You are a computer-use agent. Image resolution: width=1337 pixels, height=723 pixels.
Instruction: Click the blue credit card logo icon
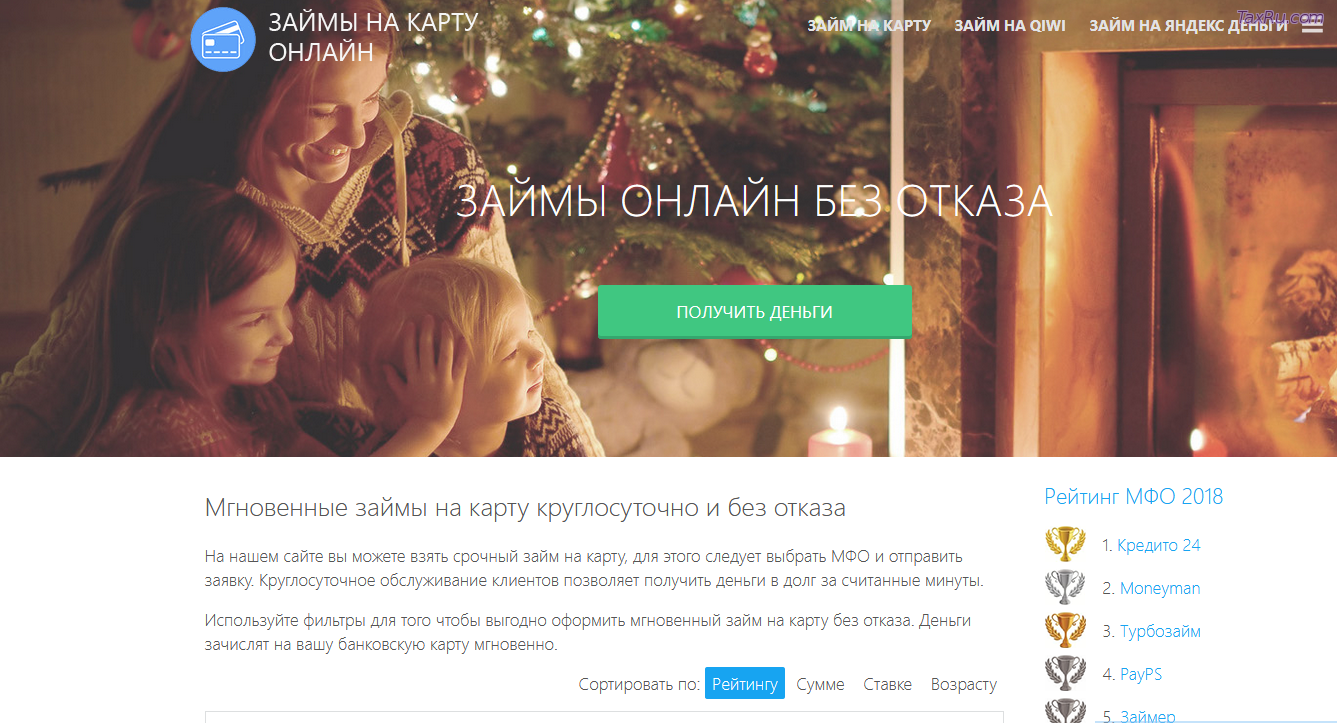[x=223, y=39]
